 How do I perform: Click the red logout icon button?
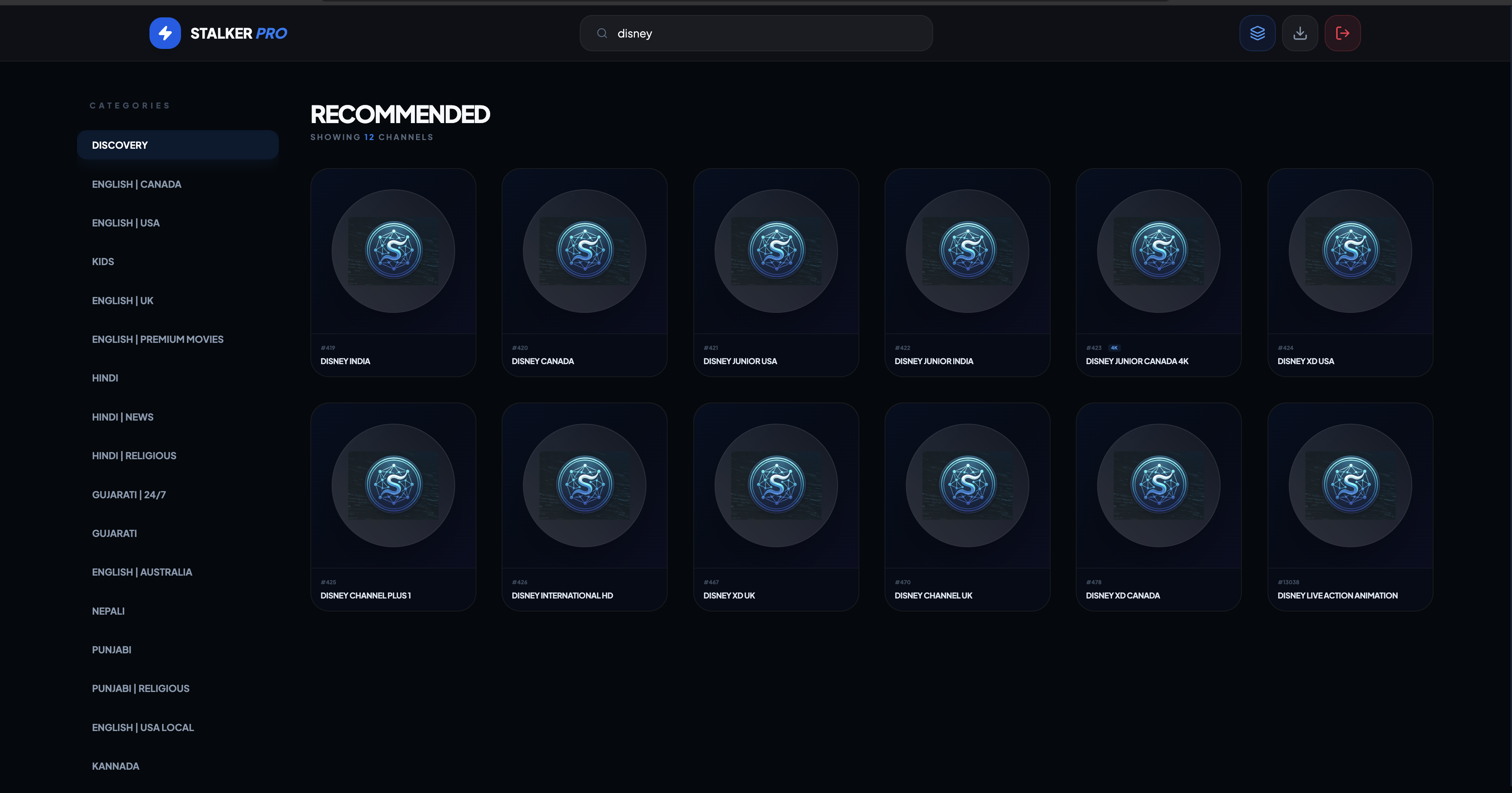coord(1342,33)
